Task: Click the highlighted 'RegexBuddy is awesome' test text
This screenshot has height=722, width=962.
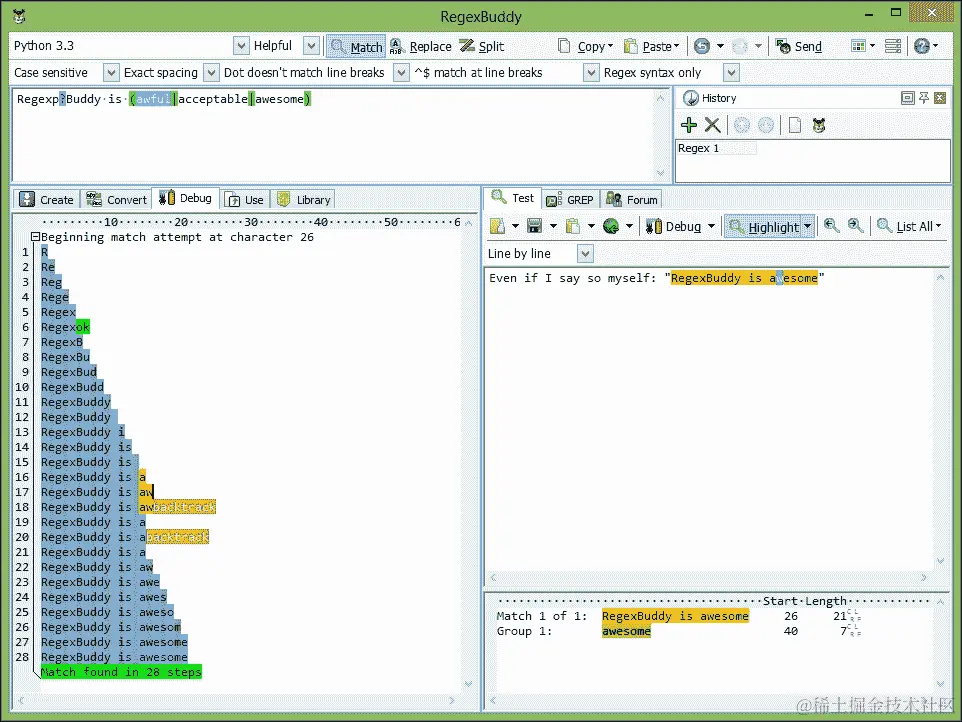Action: click(744, 278)
